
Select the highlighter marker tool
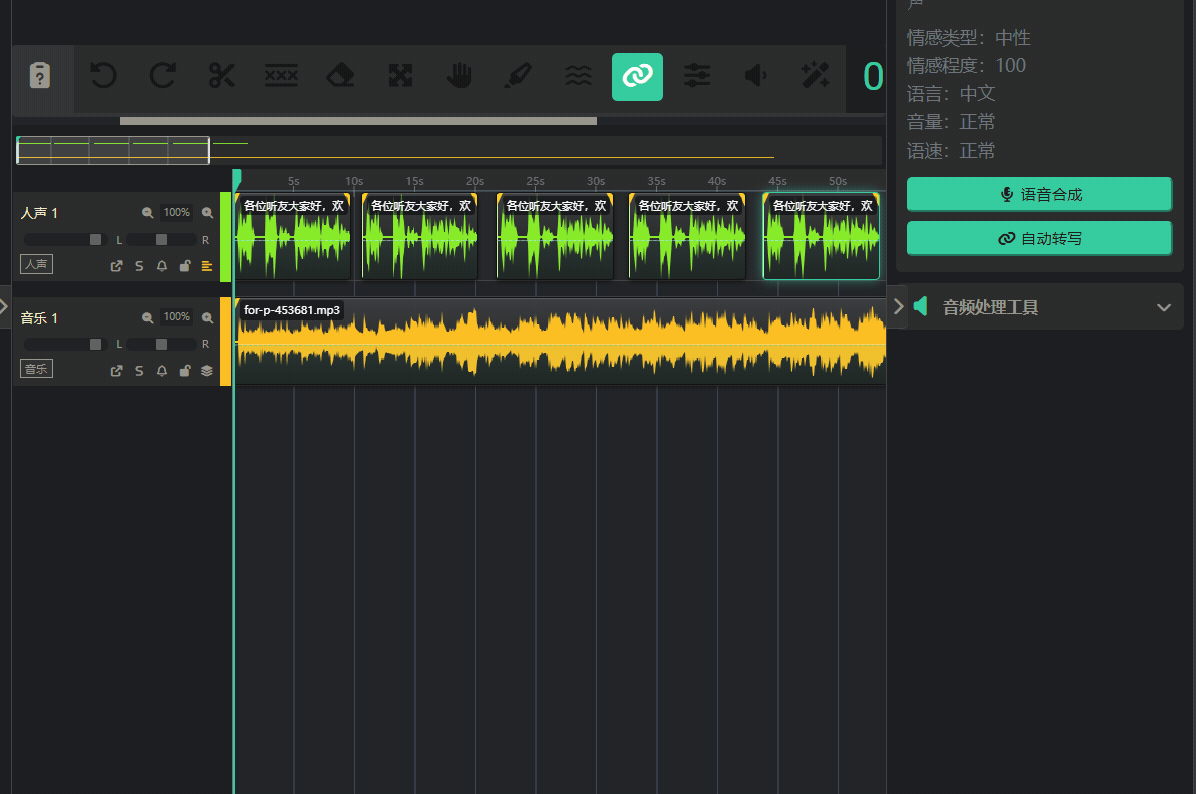(518, 76)
